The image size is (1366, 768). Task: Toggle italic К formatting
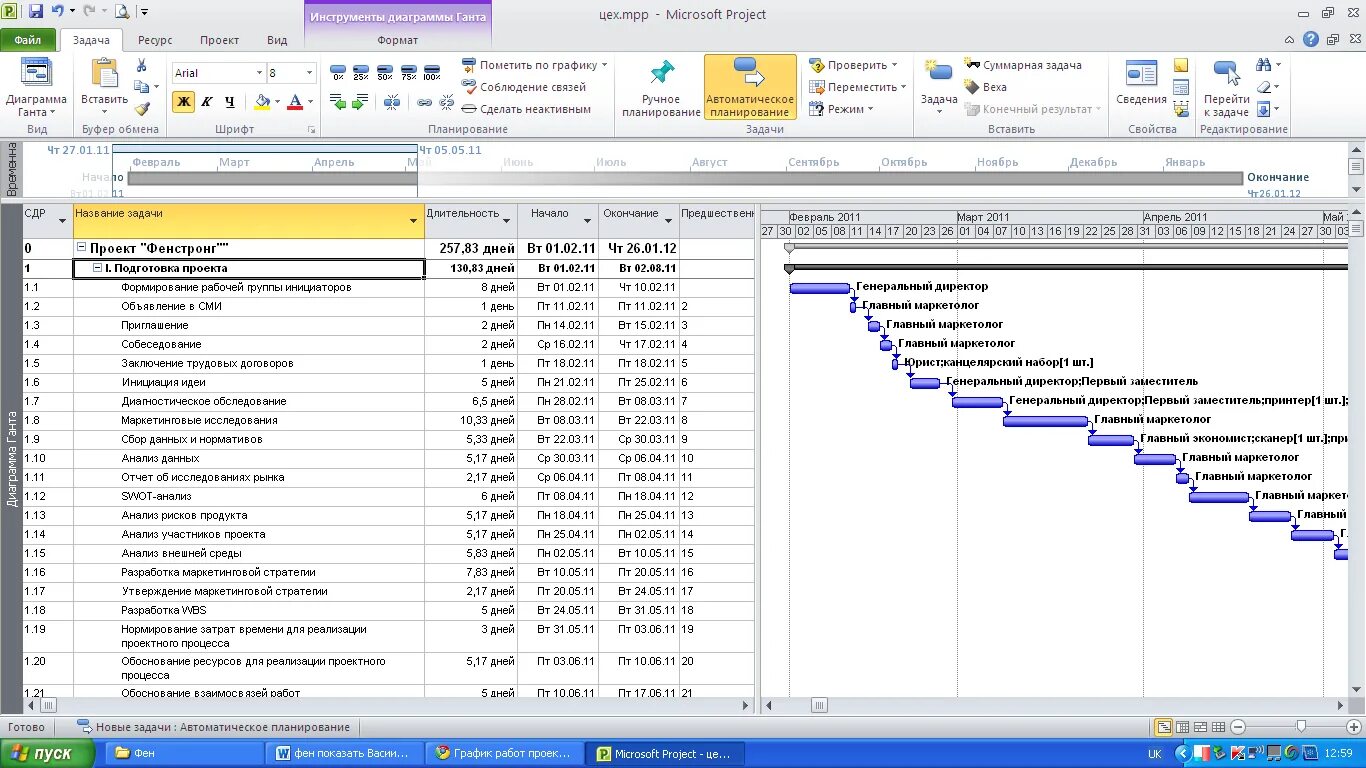point(207,101)
